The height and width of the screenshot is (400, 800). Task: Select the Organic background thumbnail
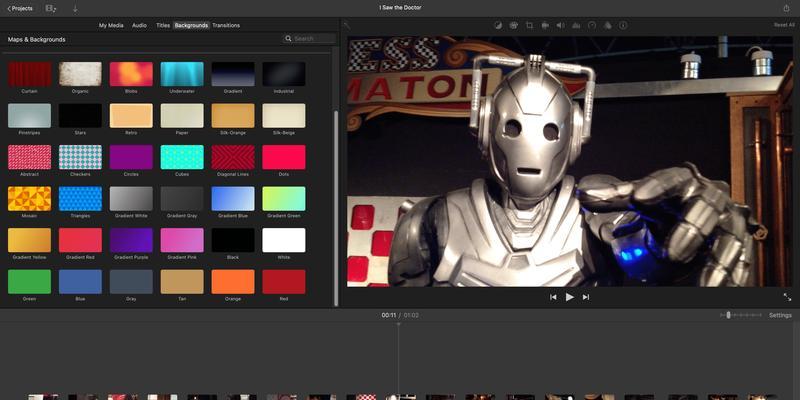click(x=80, y=74)
